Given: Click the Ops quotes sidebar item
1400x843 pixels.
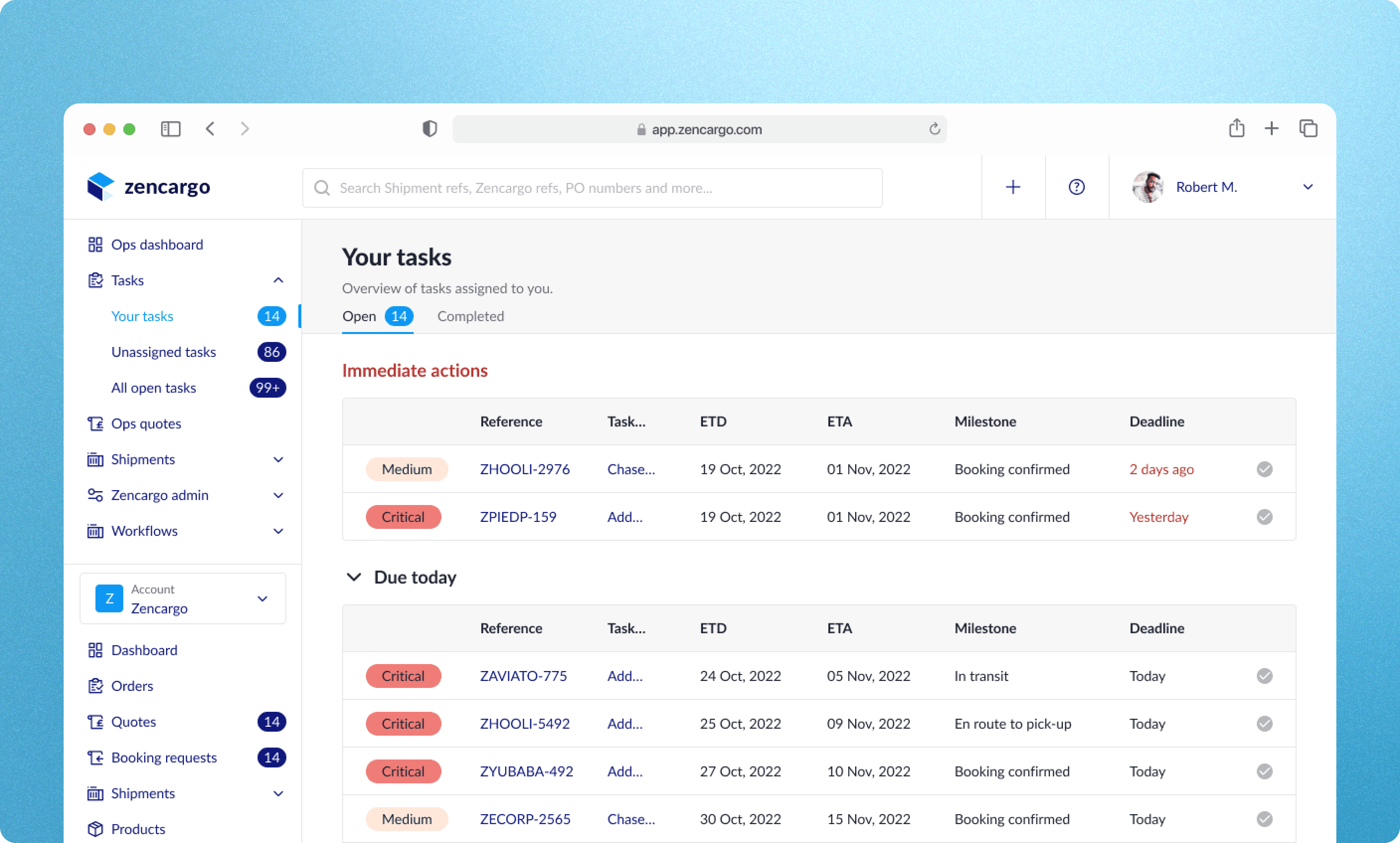Looking at the screenshot, I should click(x=146, y=424).
